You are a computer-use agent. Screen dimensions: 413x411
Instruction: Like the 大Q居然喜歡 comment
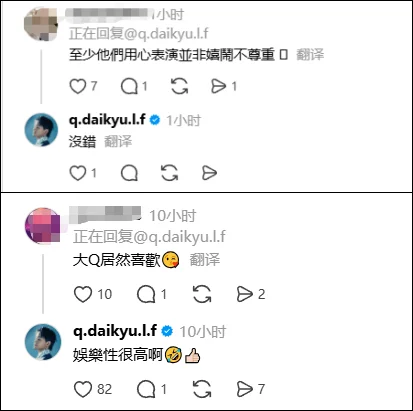(x=83, y=294)
